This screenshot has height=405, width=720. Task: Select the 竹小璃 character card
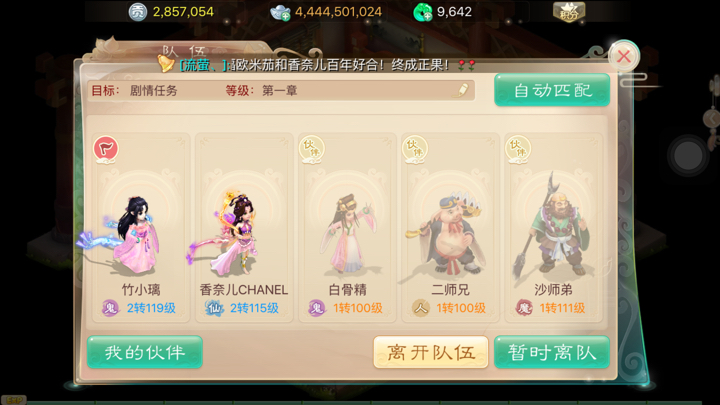(141, 228)
